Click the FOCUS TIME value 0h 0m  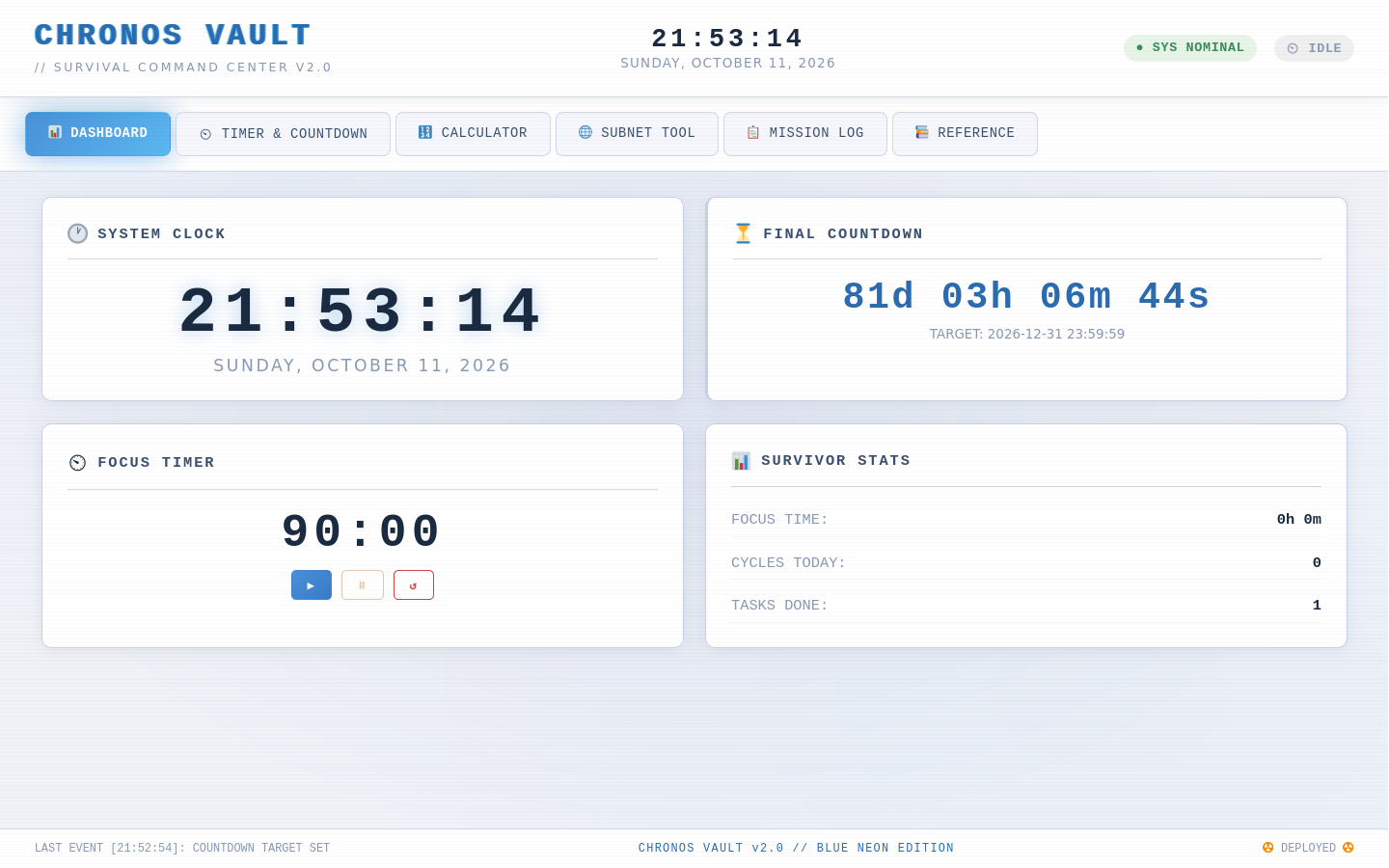pyautogui.click(x=1298, y=519)
